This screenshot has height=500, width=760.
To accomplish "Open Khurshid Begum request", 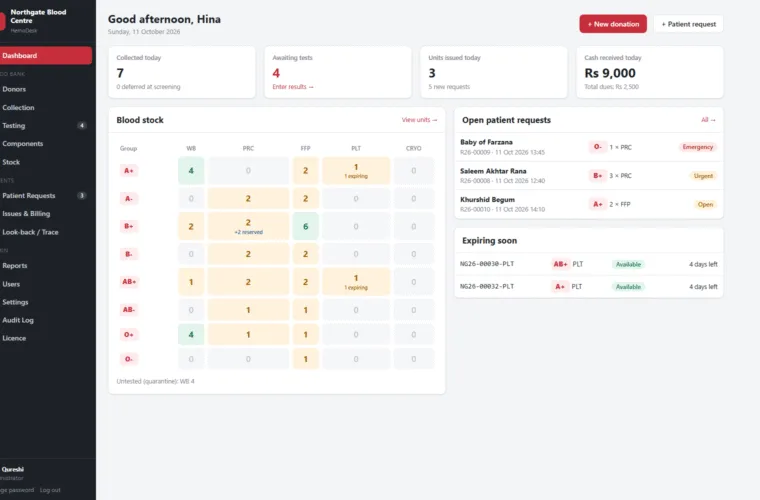I will 588,204.
